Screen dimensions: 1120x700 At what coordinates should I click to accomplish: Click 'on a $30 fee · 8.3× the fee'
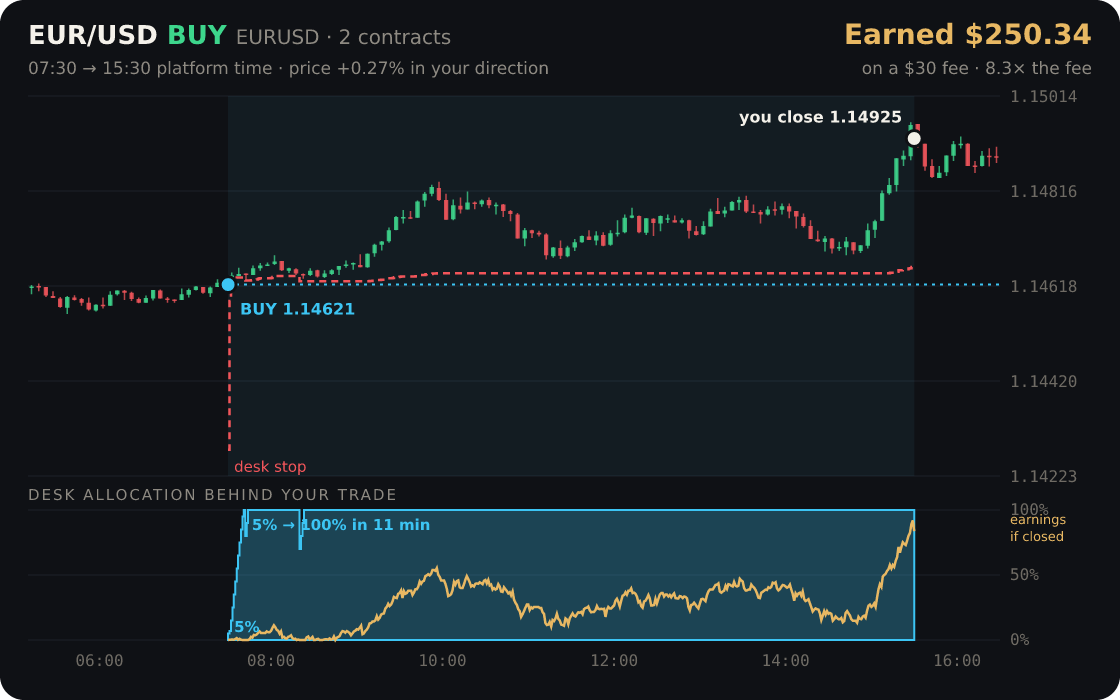pos(976,69)
